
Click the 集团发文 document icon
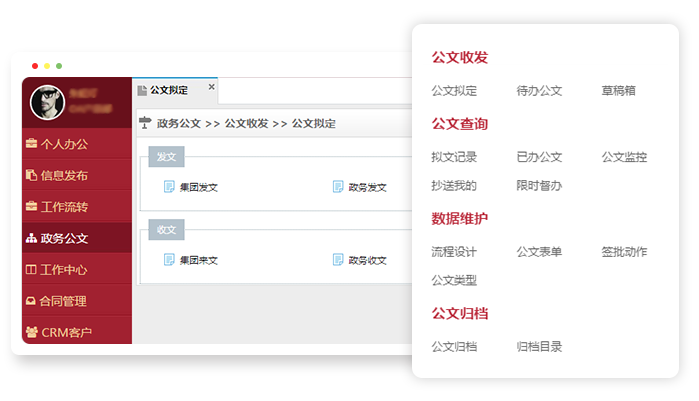[x=169, y=186]
